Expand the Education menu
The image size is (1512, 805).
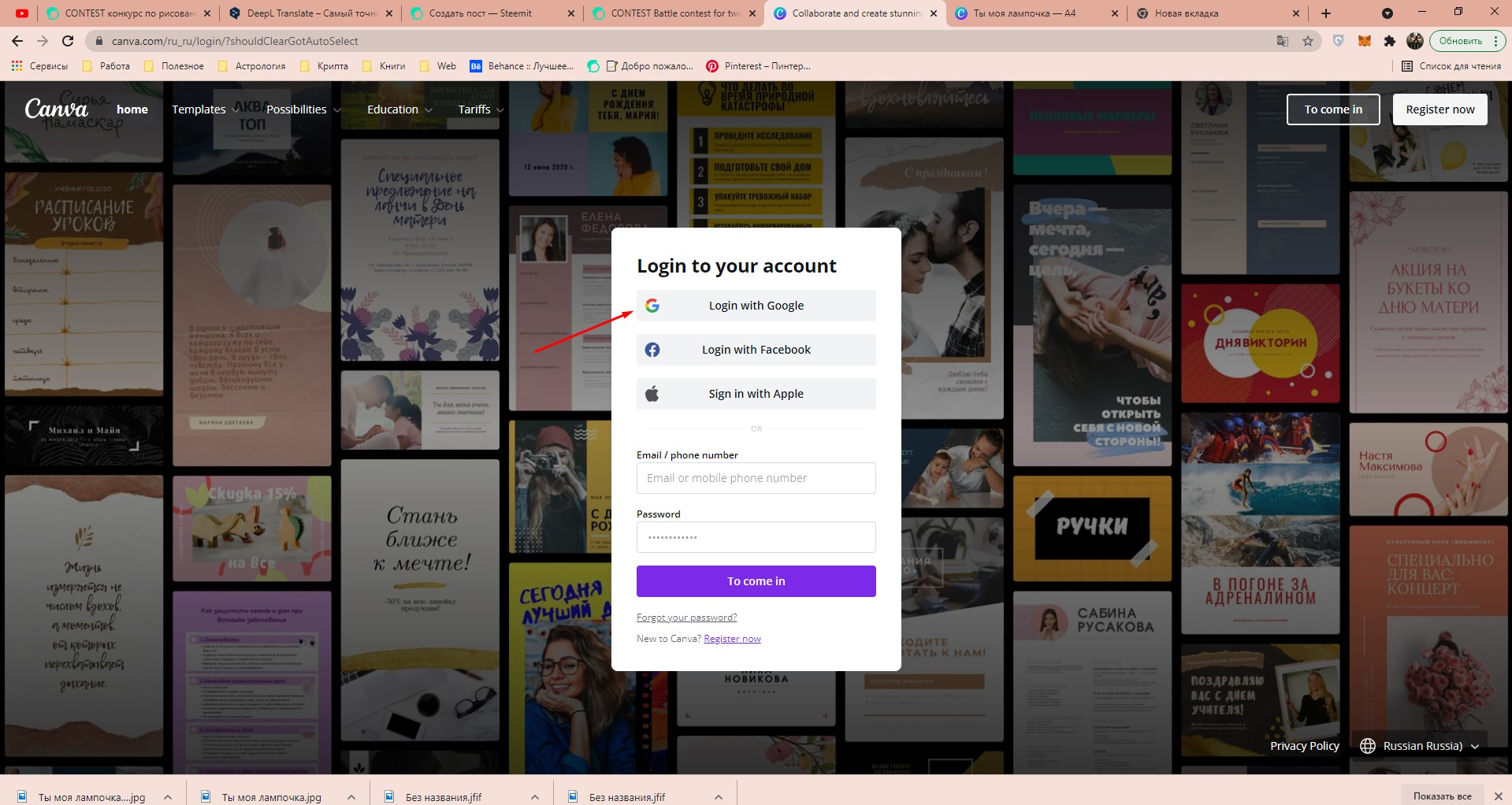coord(399,109)
